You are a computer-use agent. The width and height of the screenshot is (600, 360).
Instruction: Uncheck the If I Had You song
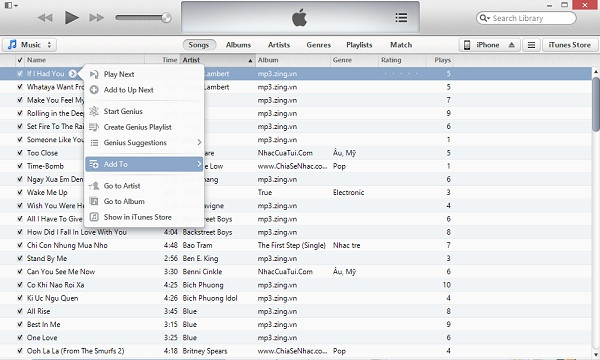20,74
